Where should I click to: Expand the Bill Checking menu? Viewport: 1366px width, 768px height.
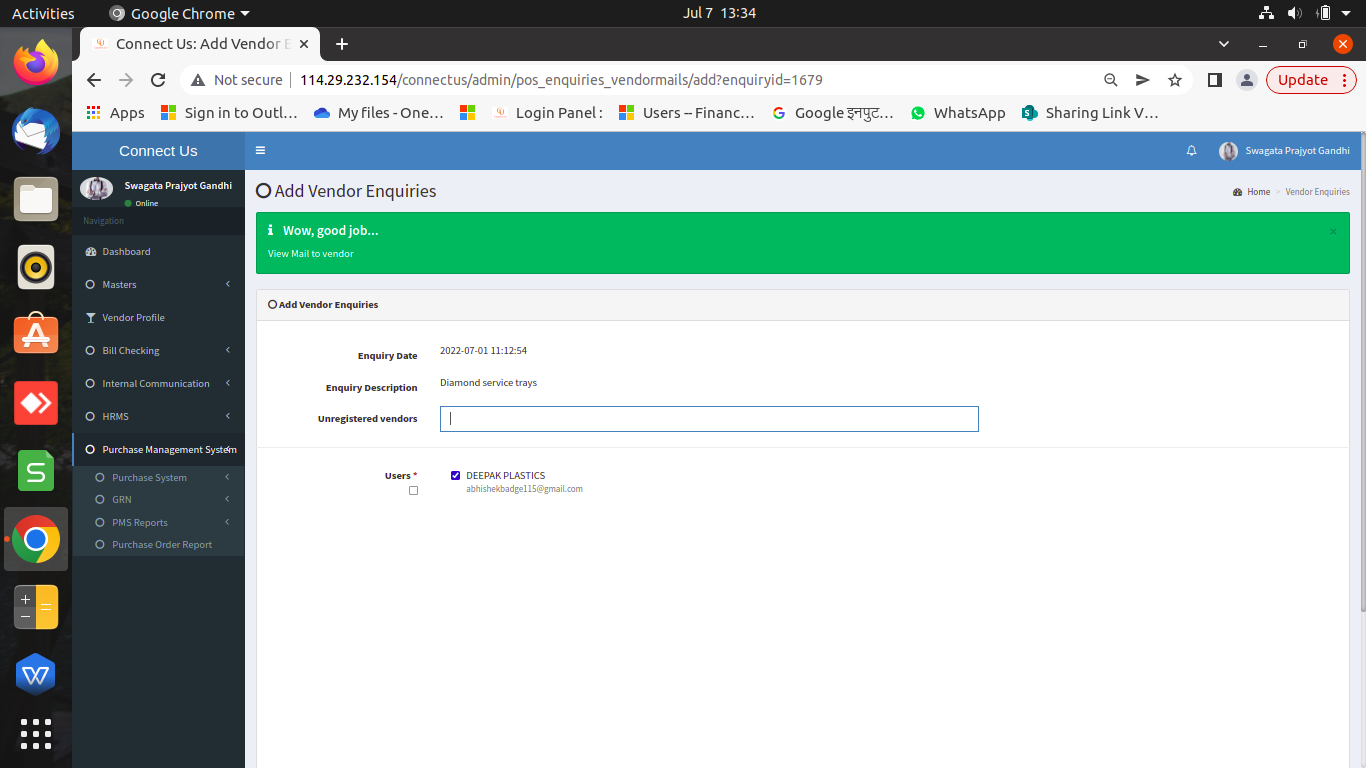[x=158, y=351]
